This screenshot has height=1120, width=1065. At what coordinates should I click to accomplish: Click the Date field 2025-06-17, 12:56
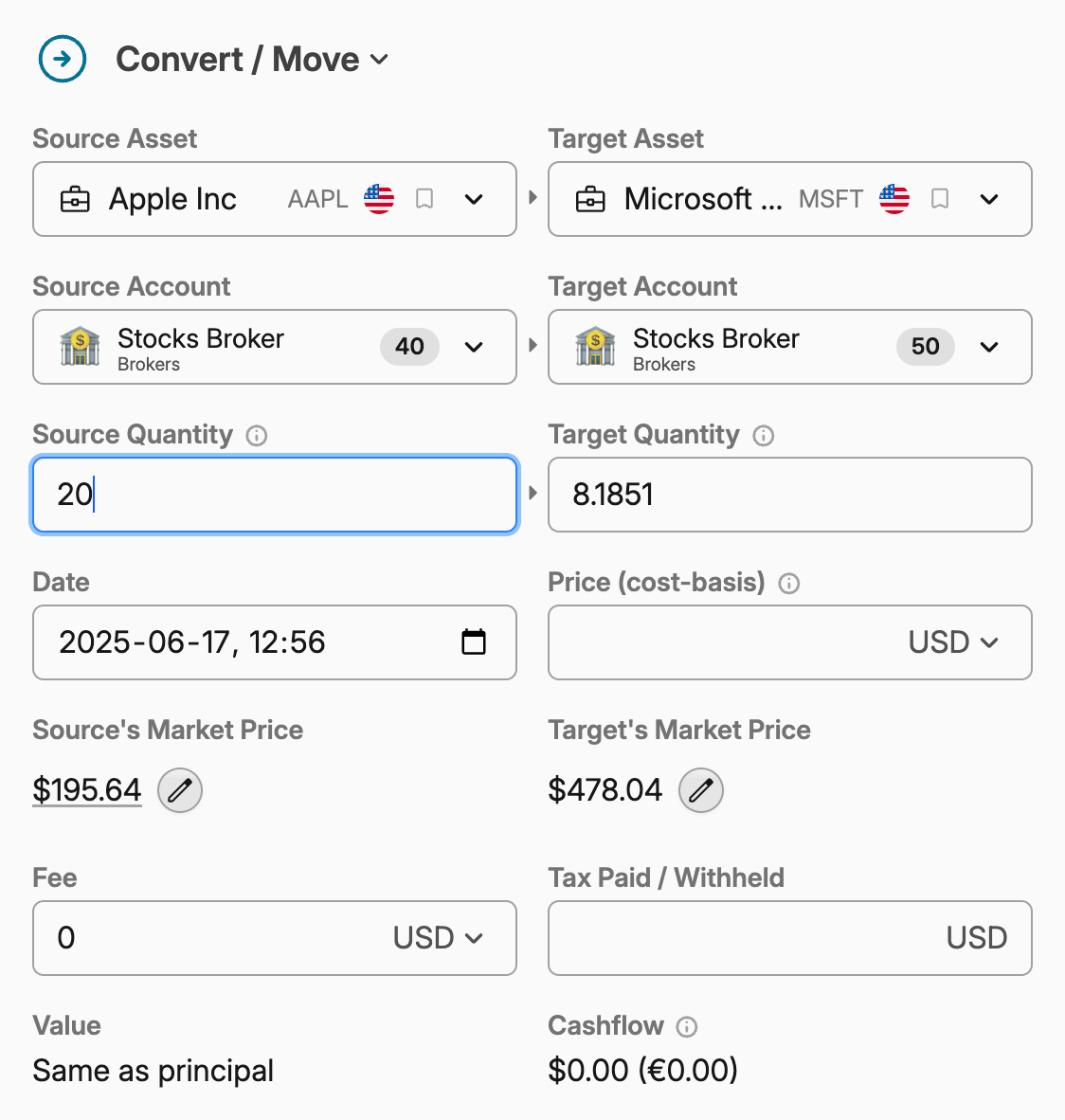274,642
